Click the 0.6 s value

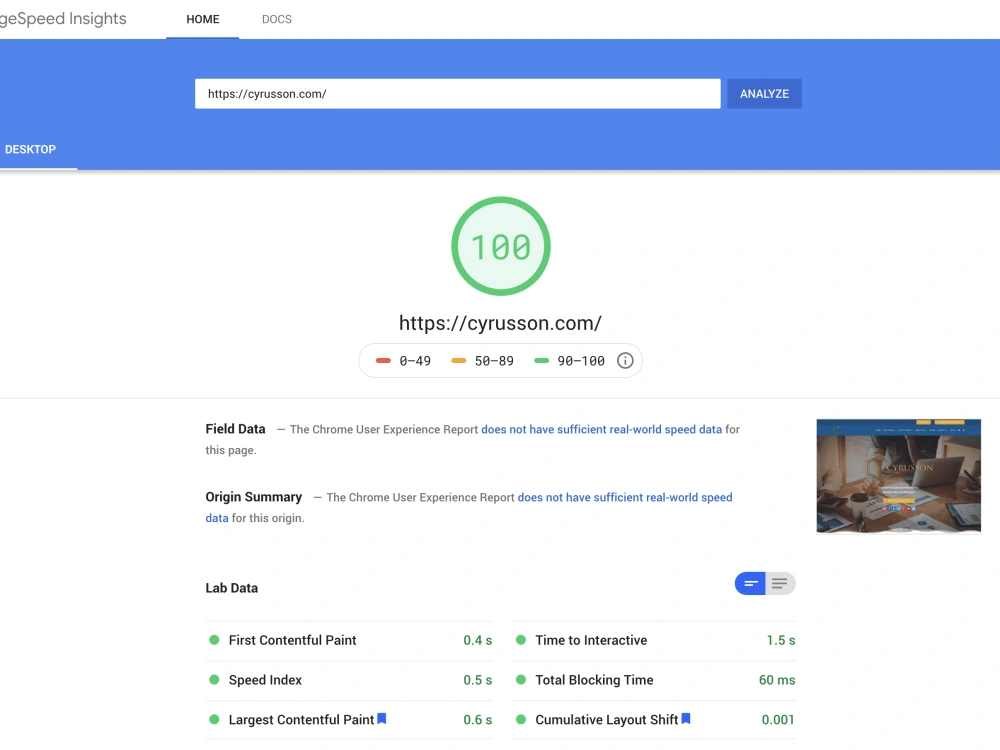point(478,720)
